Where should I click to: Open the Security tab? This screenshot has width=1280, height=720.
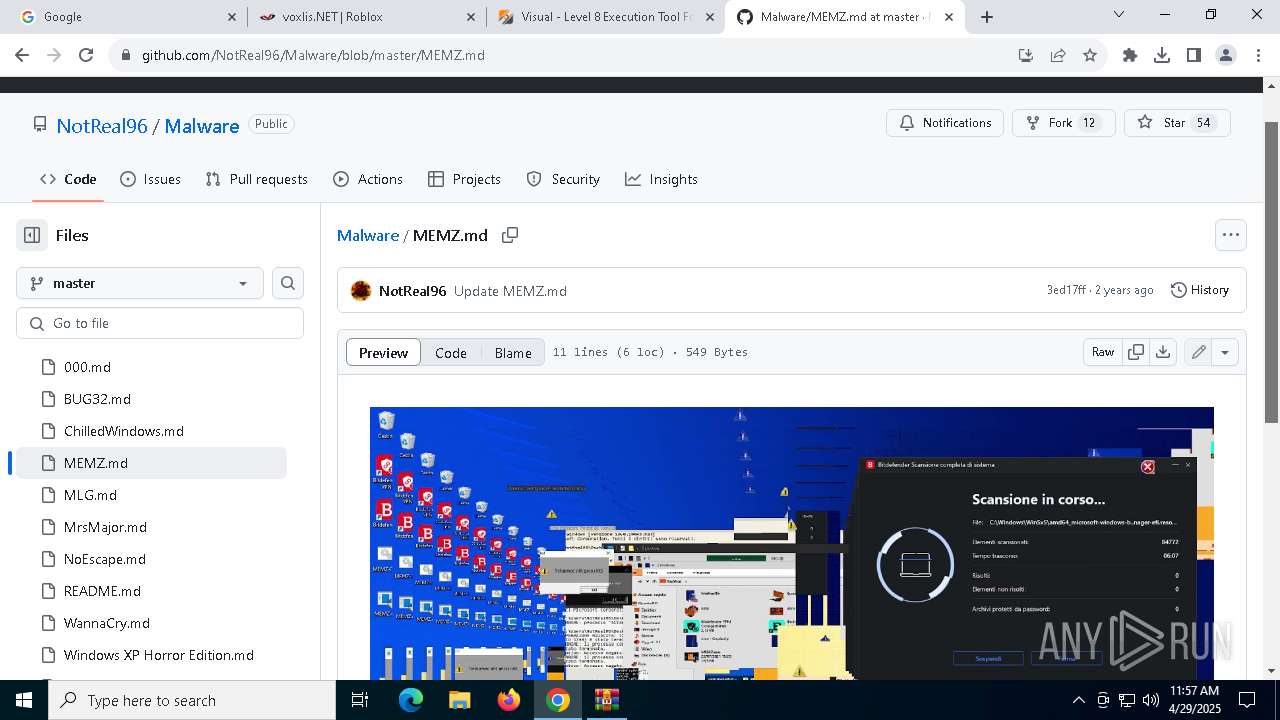click(563, 179)
